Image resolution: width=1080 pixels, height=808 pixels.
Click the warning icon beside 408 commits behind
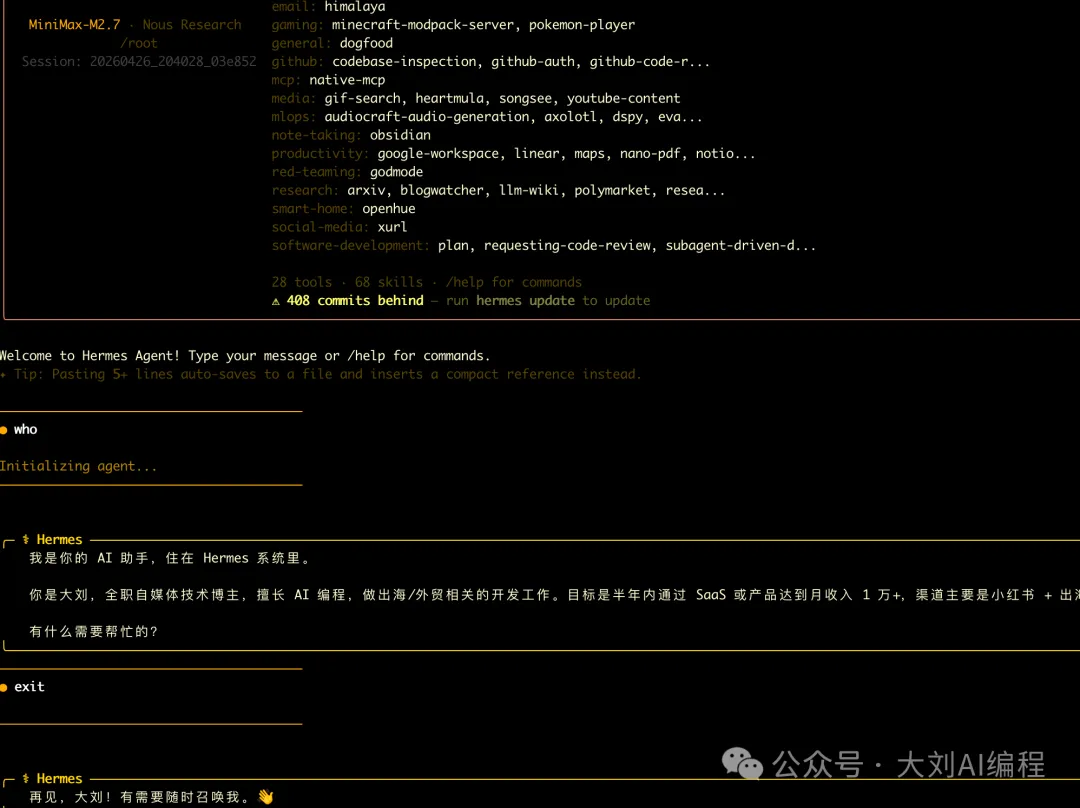[276, 301]
